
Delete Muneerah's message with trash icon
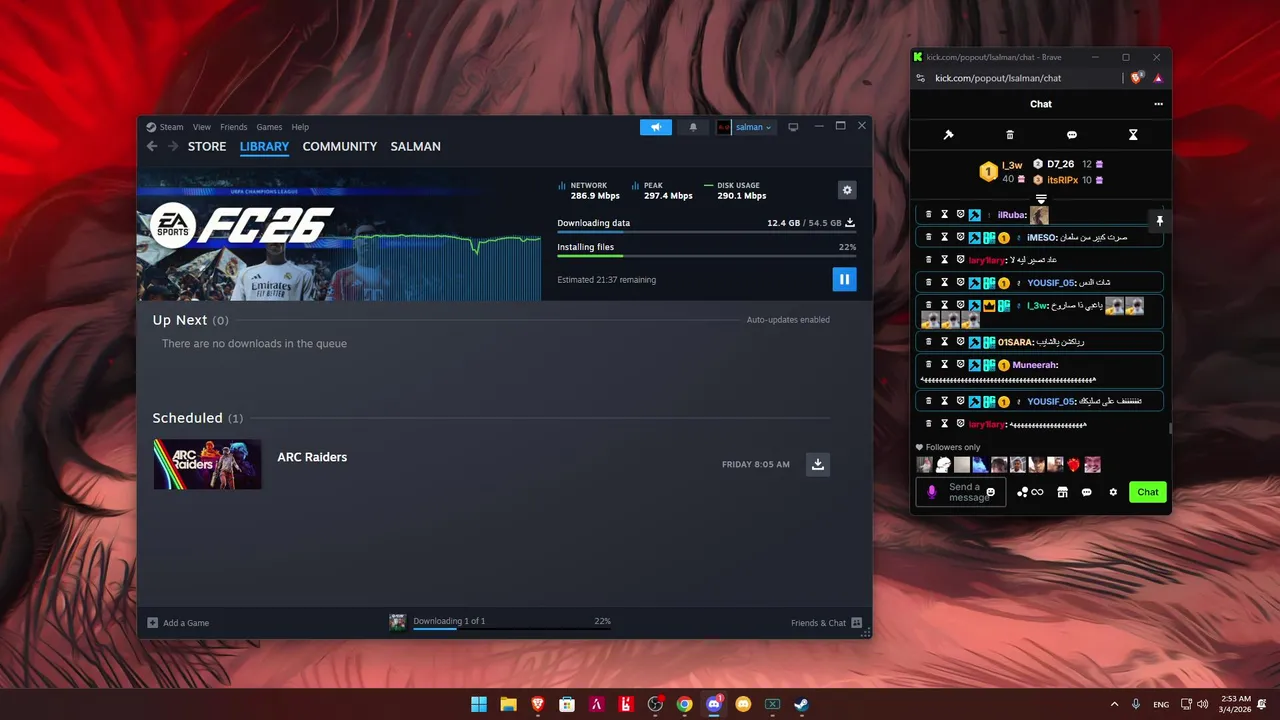[x=928, y=365]
